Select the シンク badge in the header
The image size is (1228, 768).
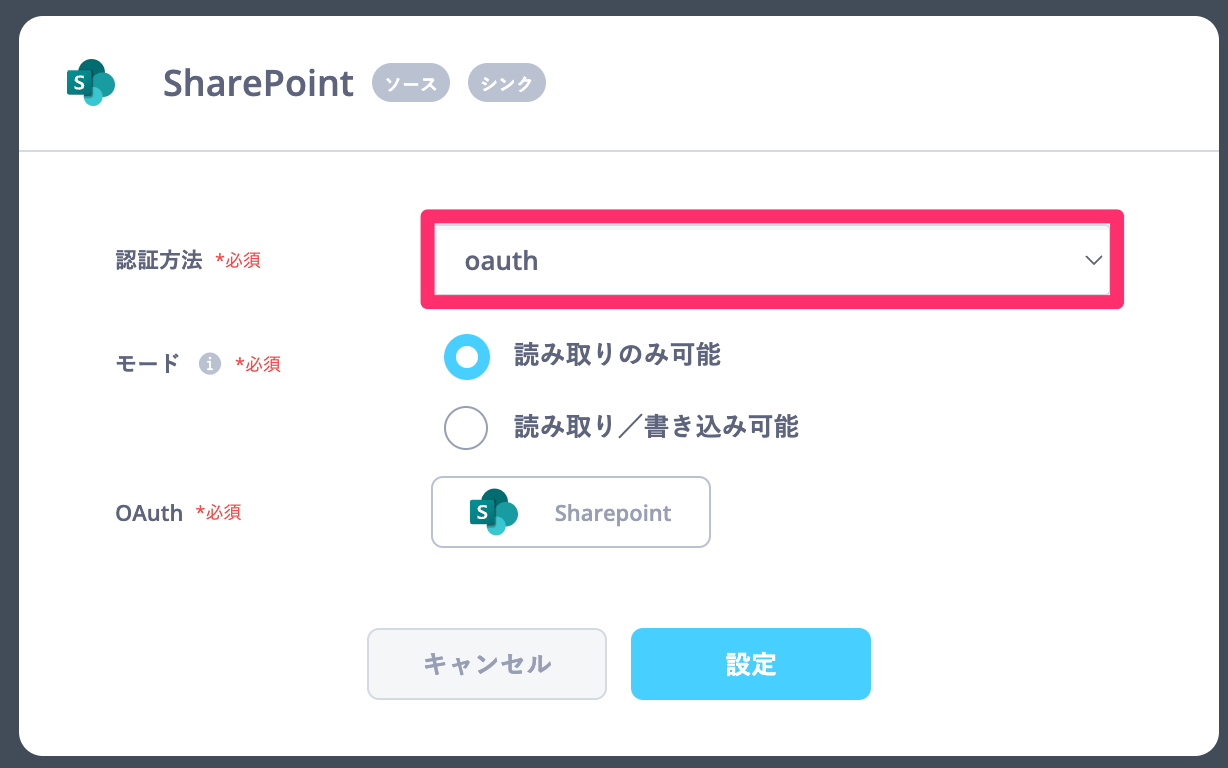[x=506, y=83]
